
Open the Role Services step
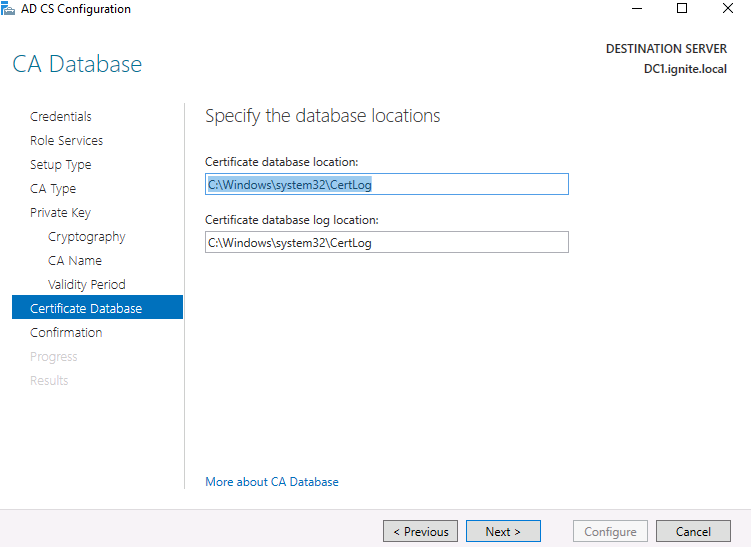[x=66, y=141]
